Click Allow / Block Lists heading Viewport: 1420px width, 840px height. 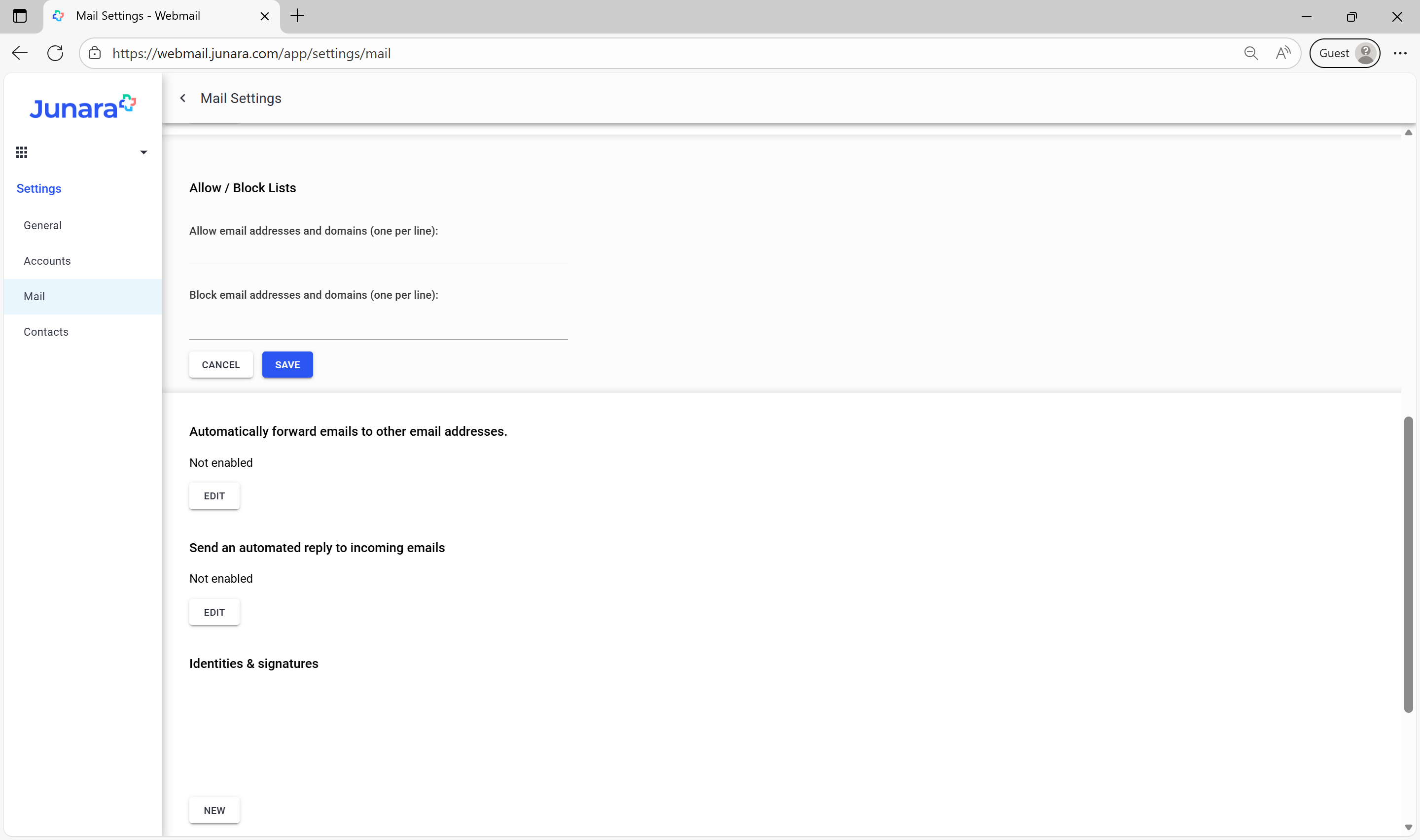point(243,188)
